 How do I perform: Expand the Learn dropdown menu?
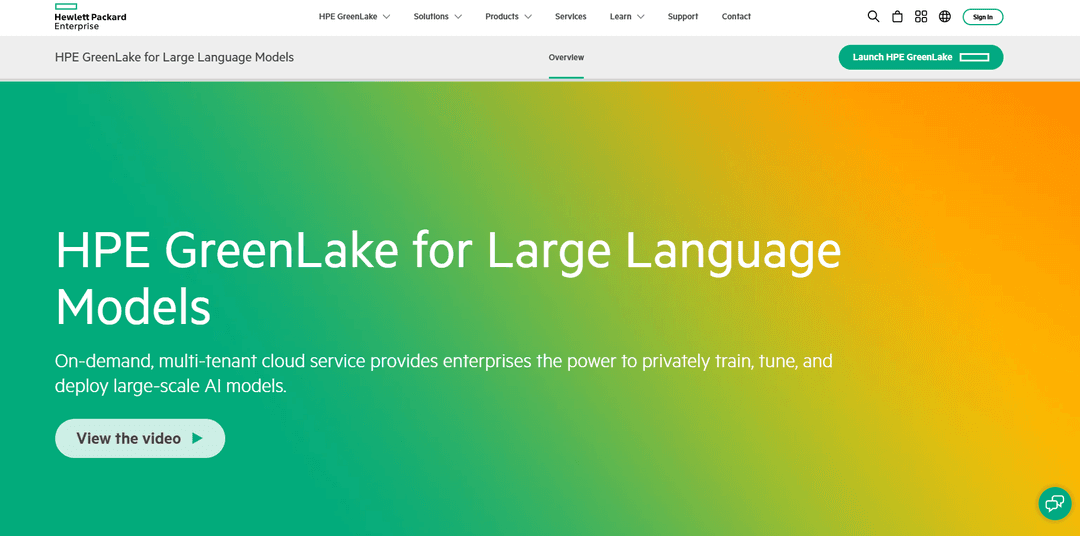[627, 17]
